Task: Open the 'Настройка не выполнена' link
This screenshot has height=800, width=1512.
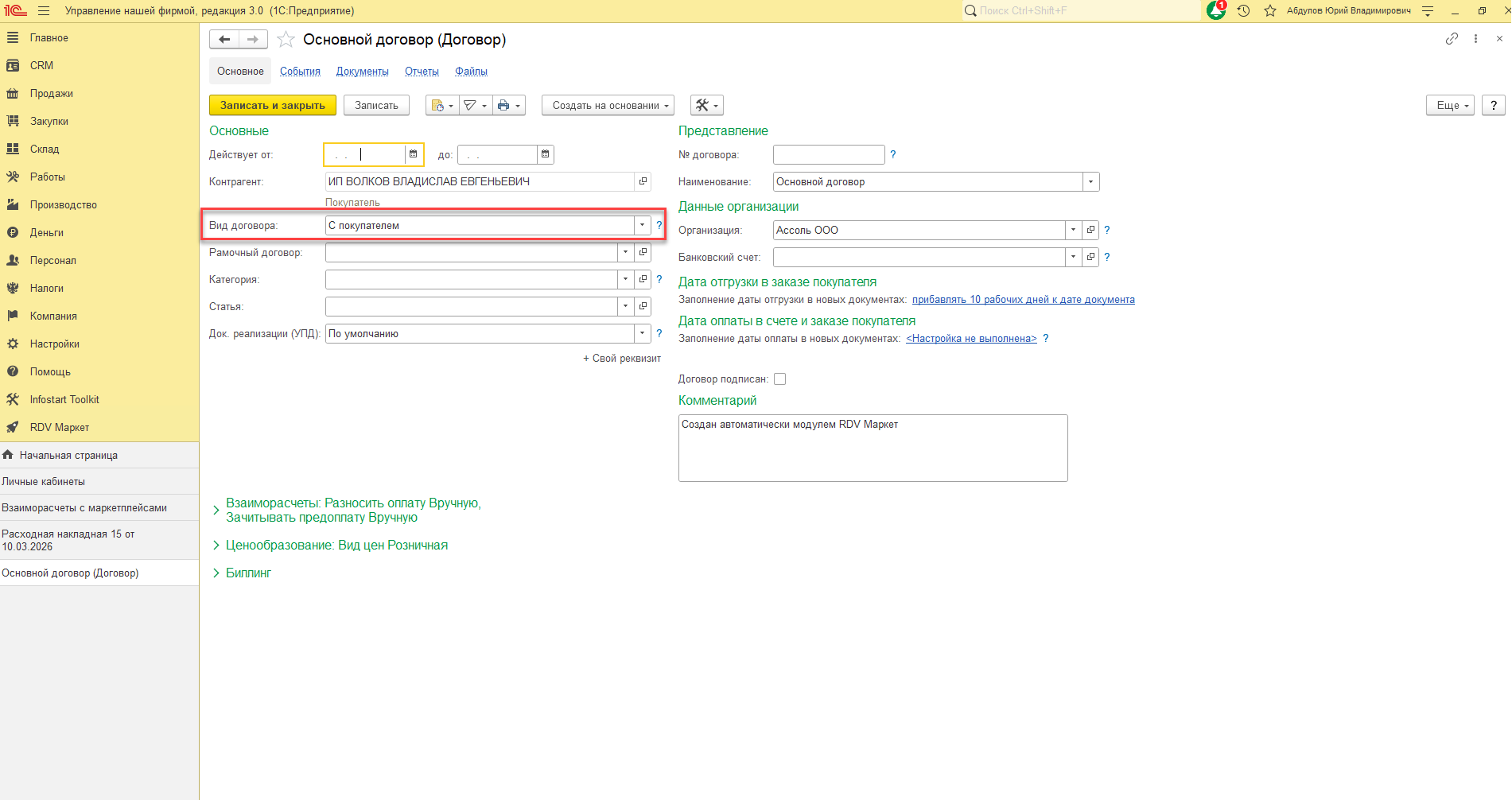Action: (x=971, y=339)
